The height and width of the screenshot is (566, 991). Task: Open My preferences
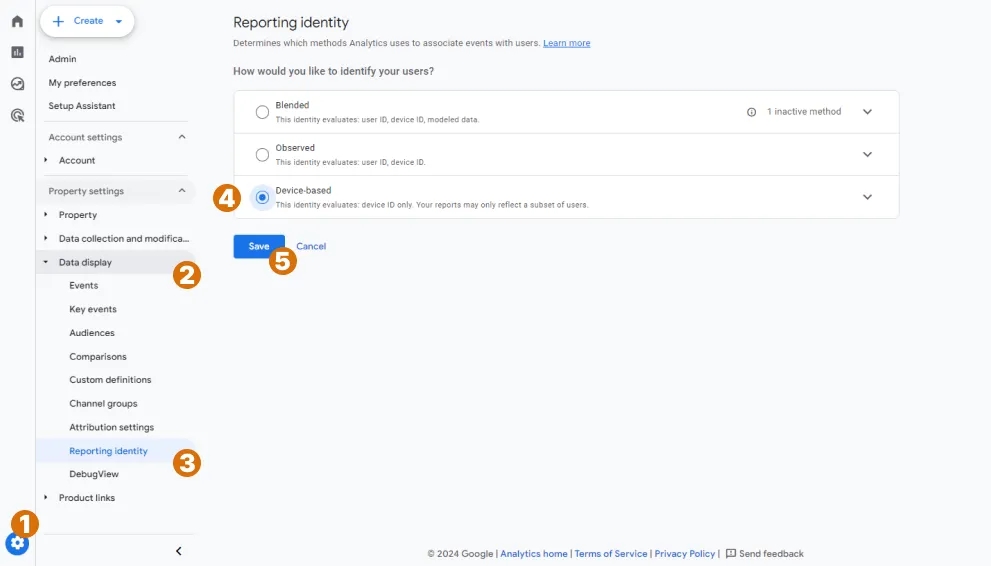(x=82, y=83)
